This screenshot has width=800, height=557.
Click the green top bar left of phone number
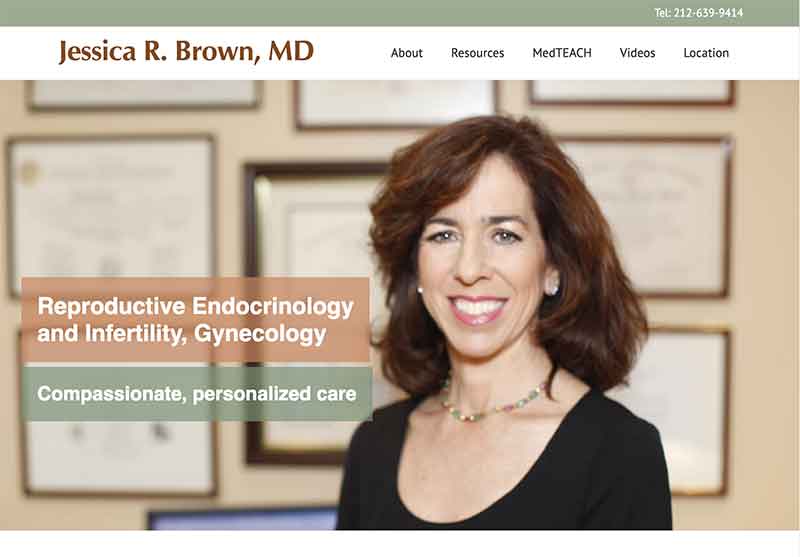pyautogui.click(x=327, y=13)
